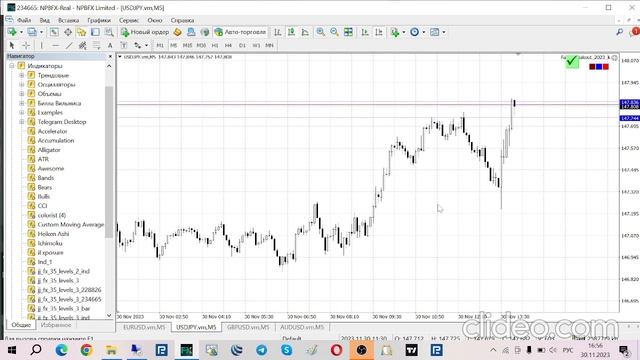Select the crosshair tool
This screenshot has width=640, height=360.
coord(26,45)
